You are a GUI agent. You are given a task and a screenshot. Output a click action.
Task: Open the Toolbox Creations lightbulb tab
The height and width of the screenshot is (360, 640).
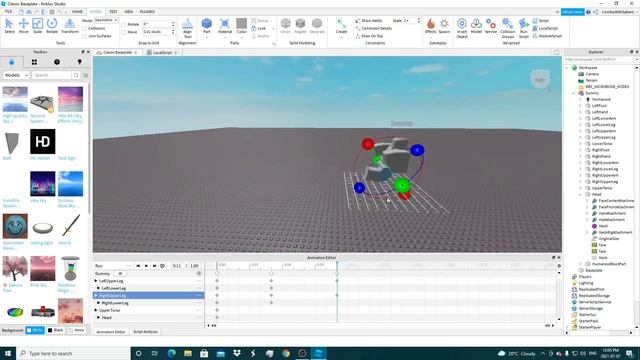80,62
